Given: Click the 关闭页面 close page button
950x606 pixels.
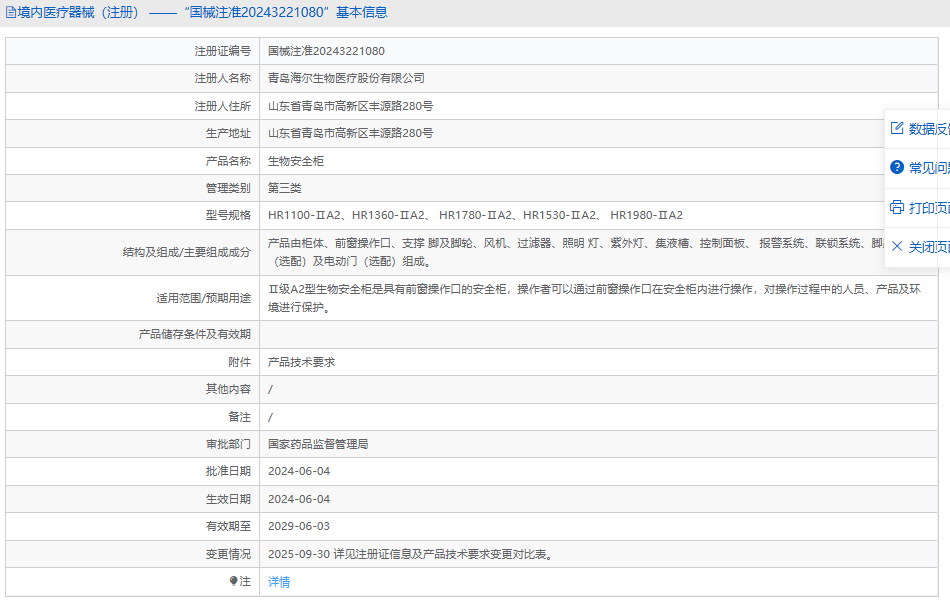Looking at the screenshot, I should click(x=919, y=246).
